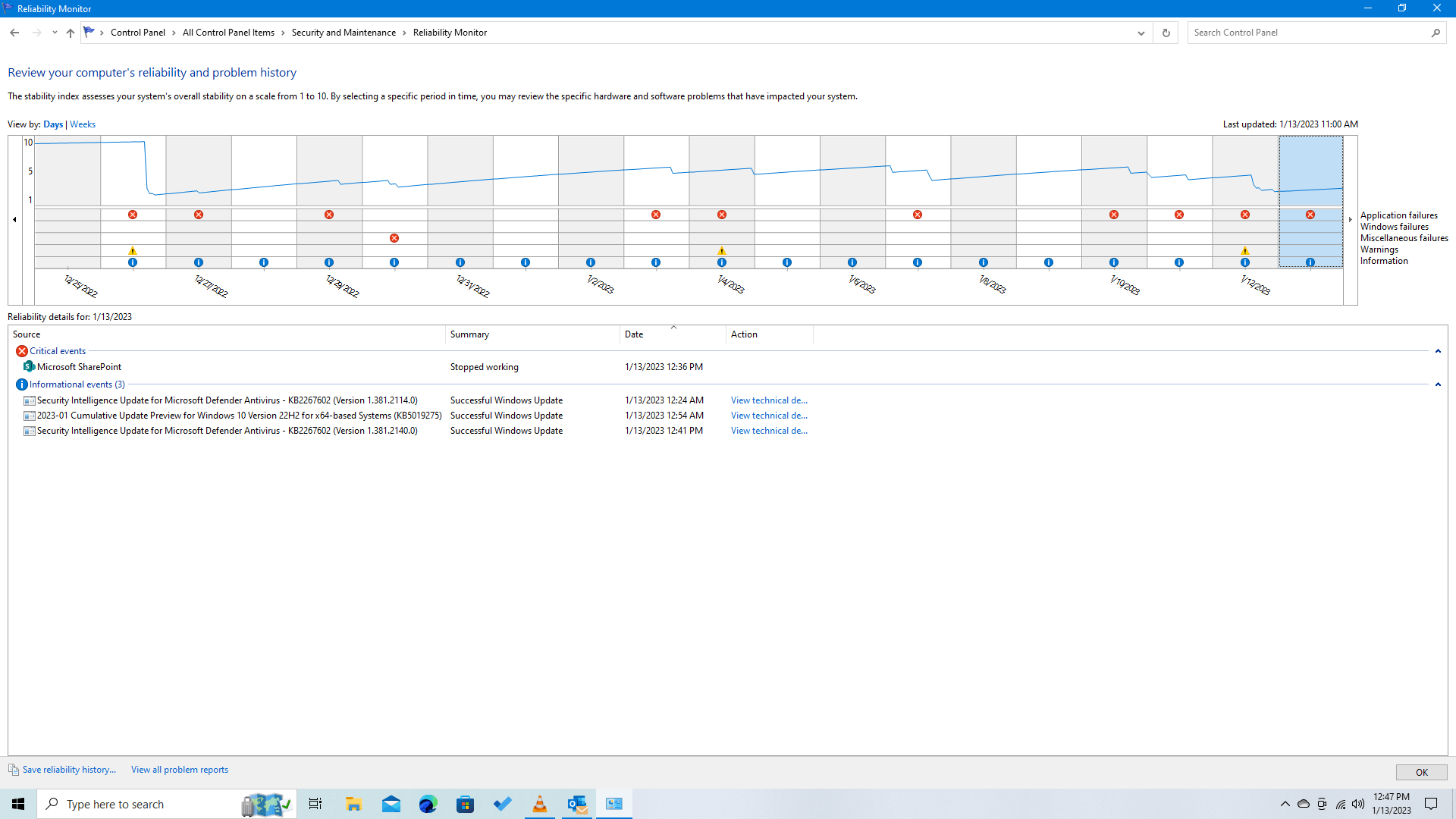The height and width of the screenshot is (819, 1456).
Task: Select the application failure icon on 1/4/2023
Action: point(722,215)
